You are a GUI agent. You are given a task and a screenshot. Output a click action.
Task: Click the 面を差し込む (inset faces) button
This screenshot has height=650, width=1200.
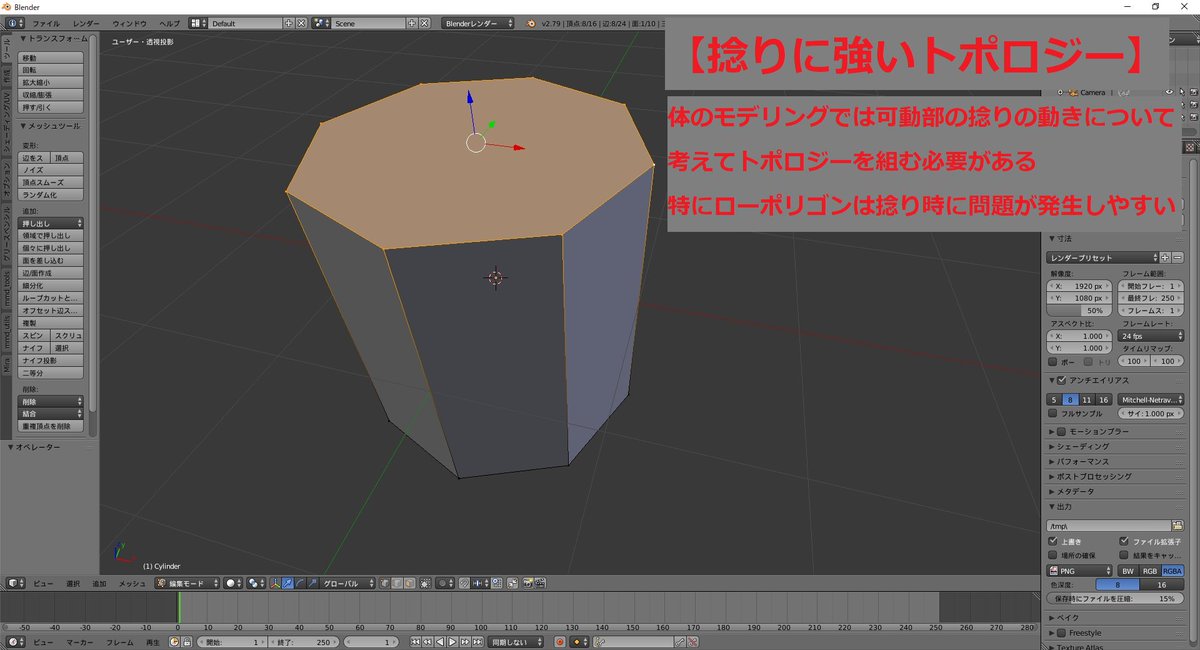point(51,260)
